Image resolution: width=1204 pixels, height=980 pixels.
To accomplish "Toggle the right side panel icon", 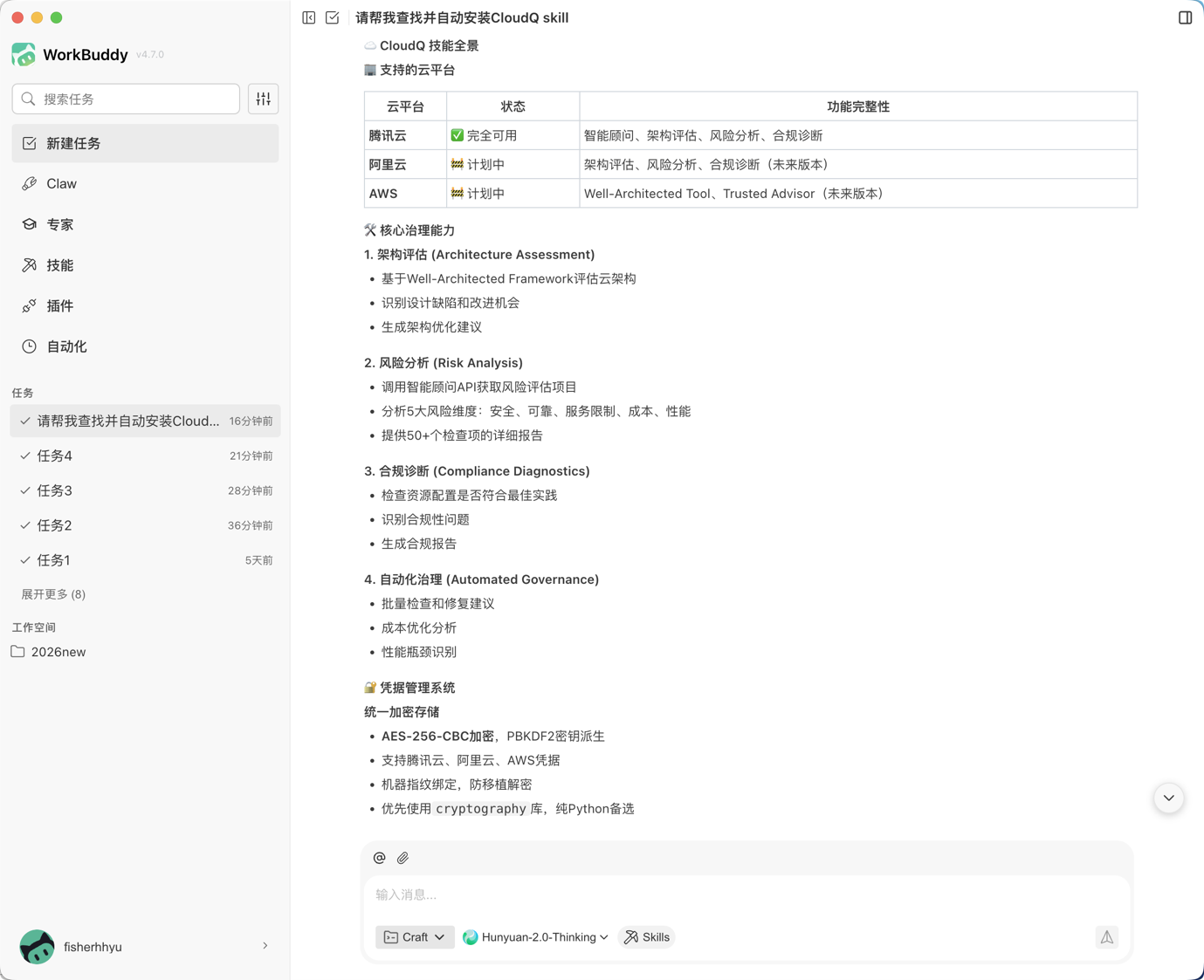I will (x=1185, y=17).
